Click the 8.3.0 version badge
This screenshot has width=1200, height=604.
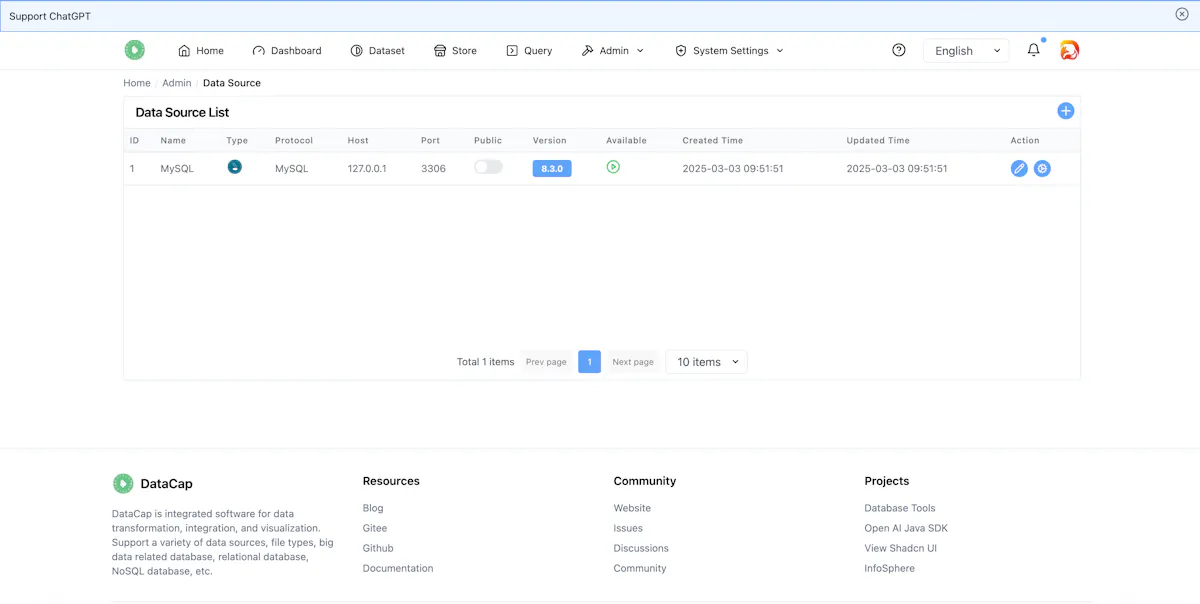(x=552, y=169)
